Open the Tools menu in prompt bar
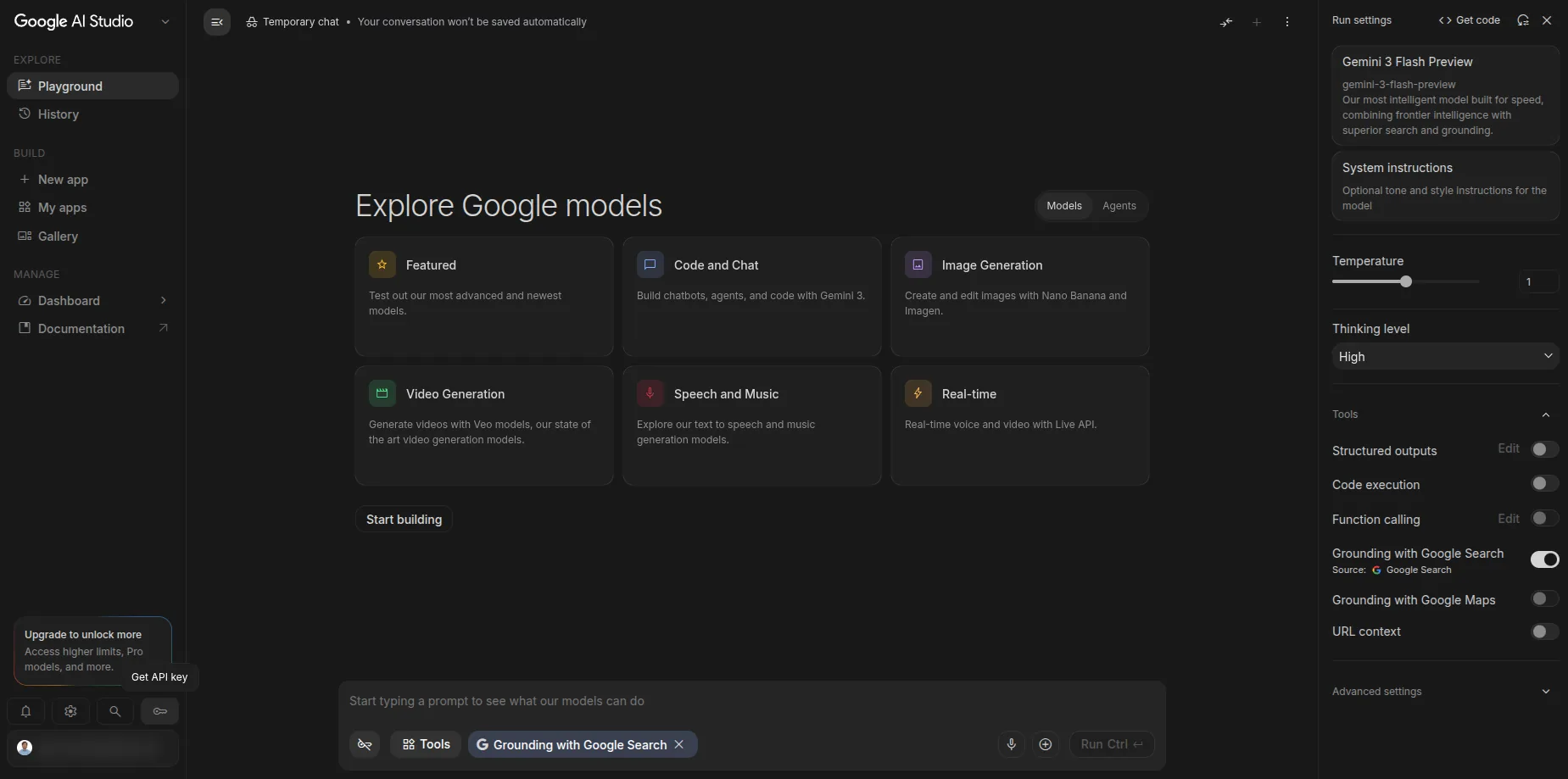 (426, 744)
